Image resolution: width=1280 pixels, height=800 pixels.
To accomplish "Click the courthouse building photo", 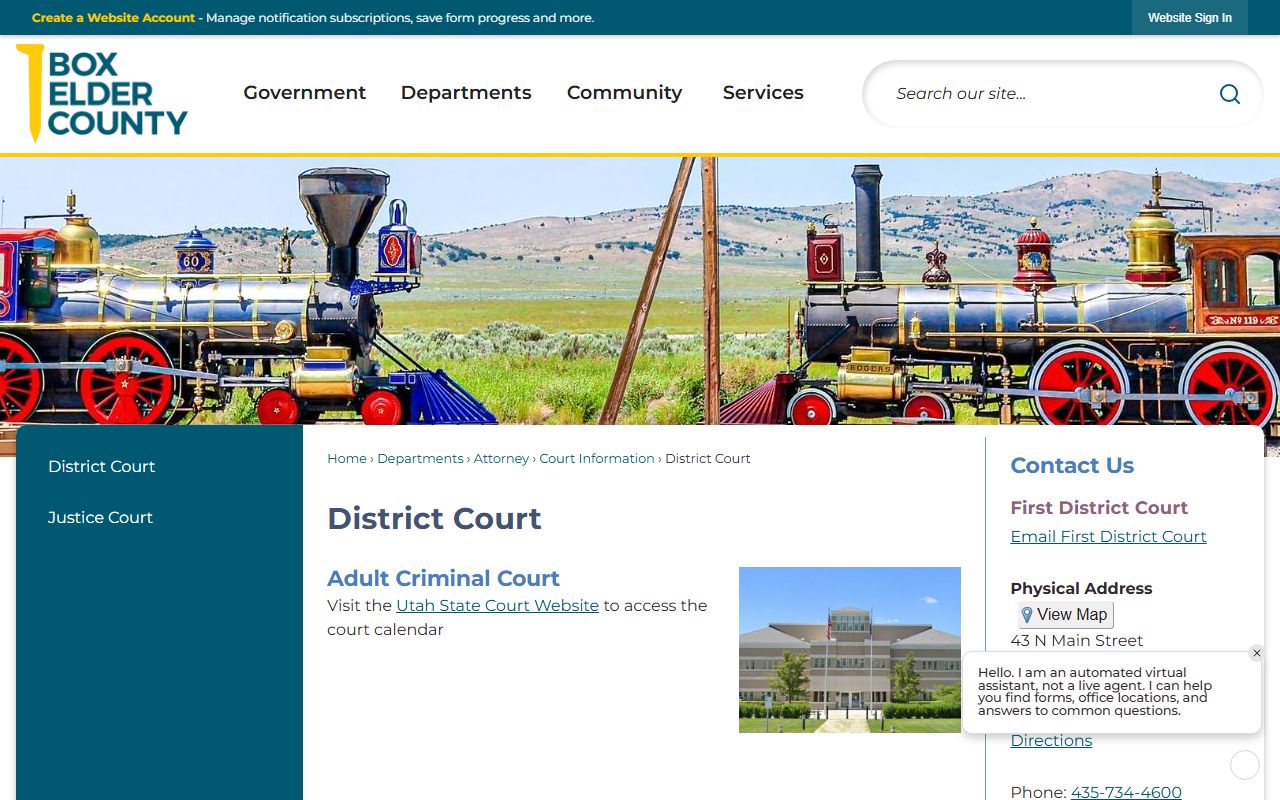I will tap(850, 650).
